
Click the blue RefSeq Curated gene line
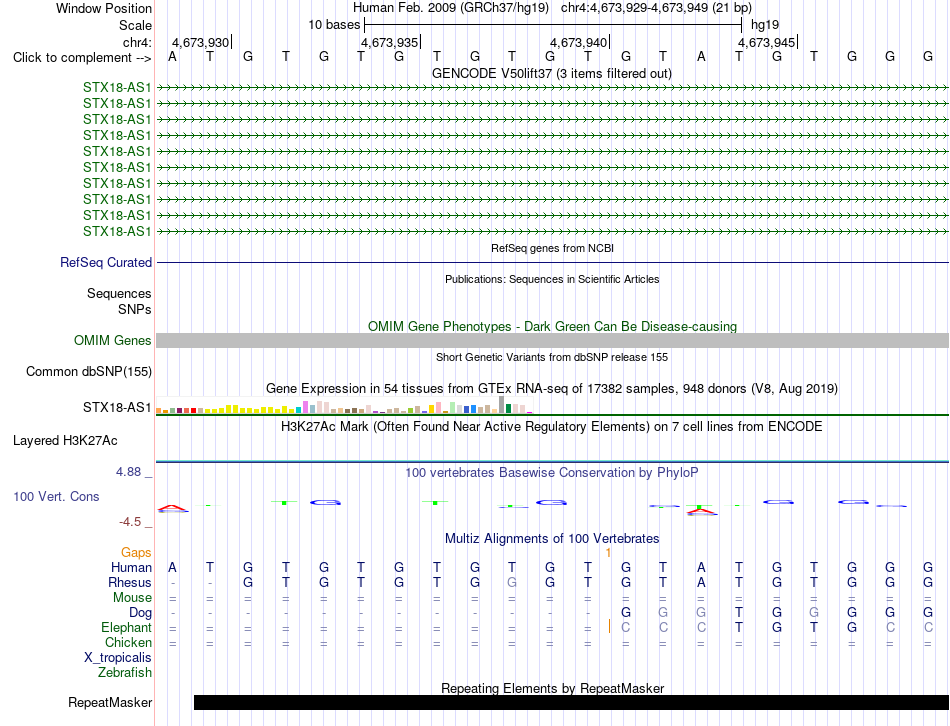tap(552, 262)
